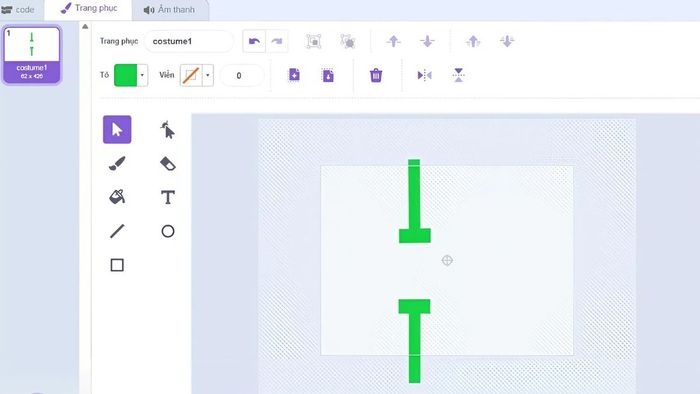
Task: Click the Redo arrow button
Action: point(277,41)
